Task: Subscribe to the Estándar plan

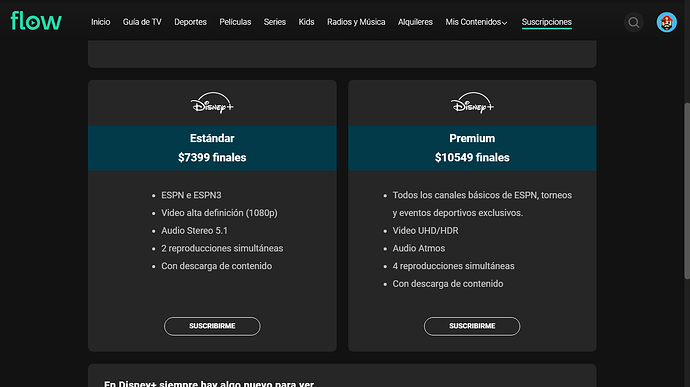Action: (x=212, y=326)
